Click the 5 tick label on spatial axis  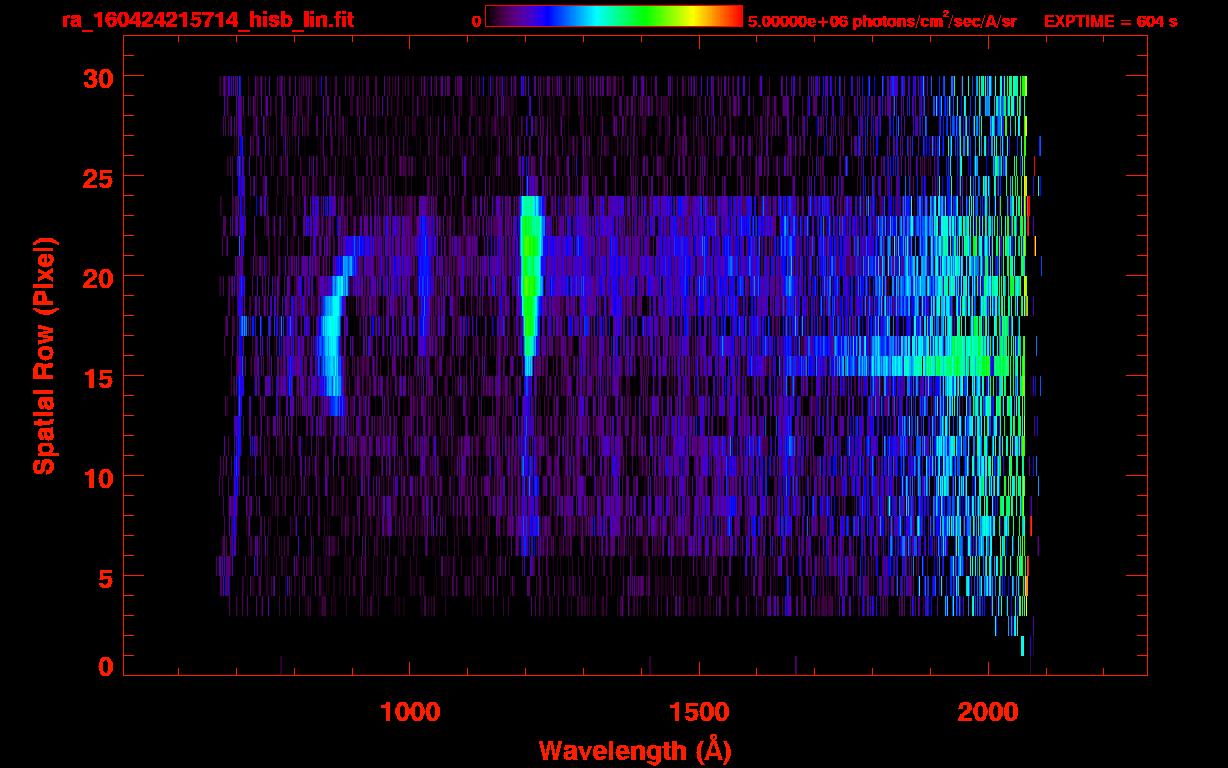(x=103, y=577)
